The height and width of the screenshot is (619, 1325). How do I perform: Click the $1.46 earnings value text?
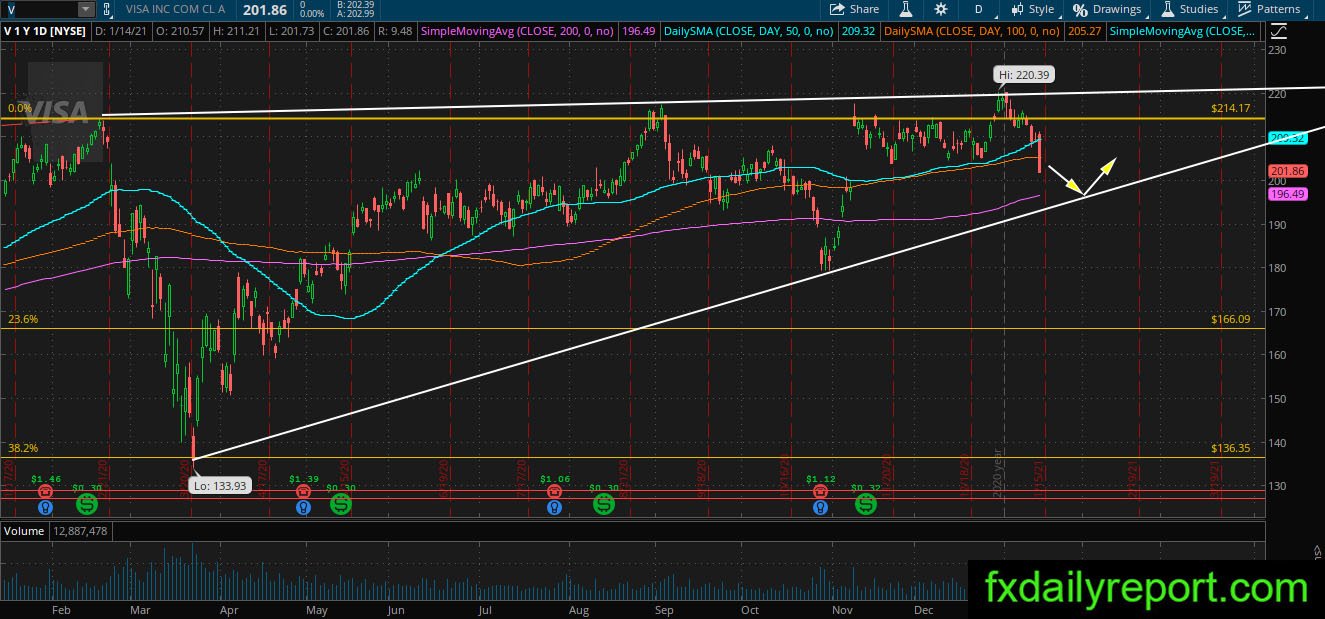[x=46, y=479]
